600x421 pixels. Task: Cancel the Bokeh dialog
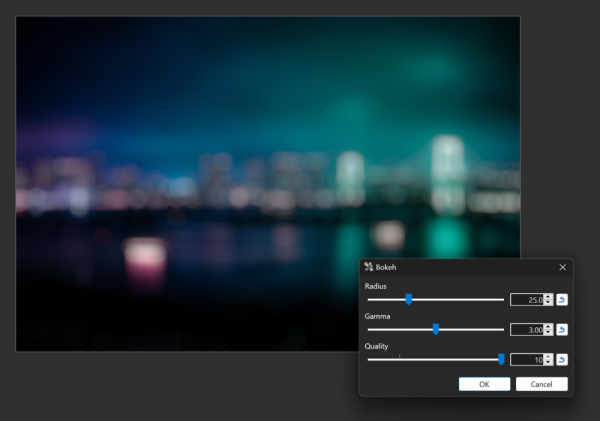[x=541, y=384]
